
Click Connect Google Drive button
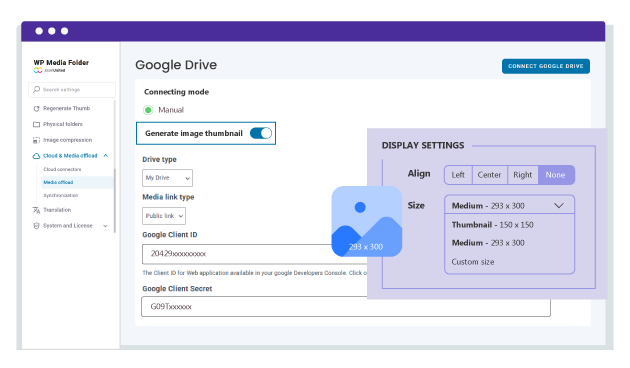(x=546, y=66)
